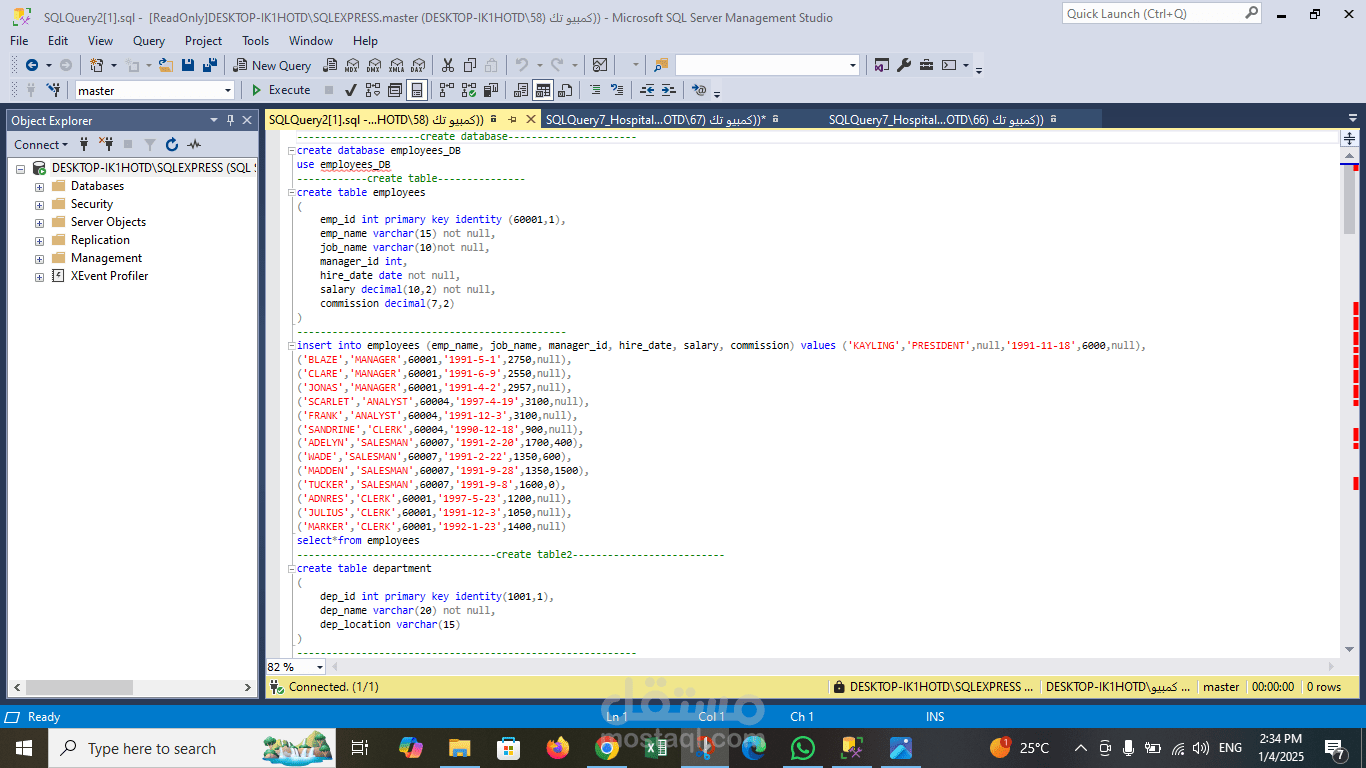The width and height of the screenshot is (1366, 768).
Task: Click the Comment out selected lines icon
Action: pyautogui.click(x=595, y=90)
